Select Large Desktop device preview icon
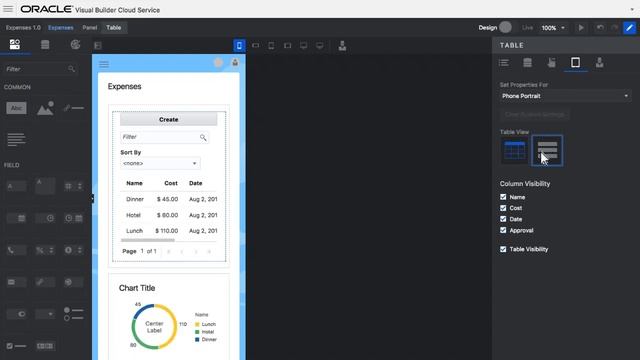 320,45
